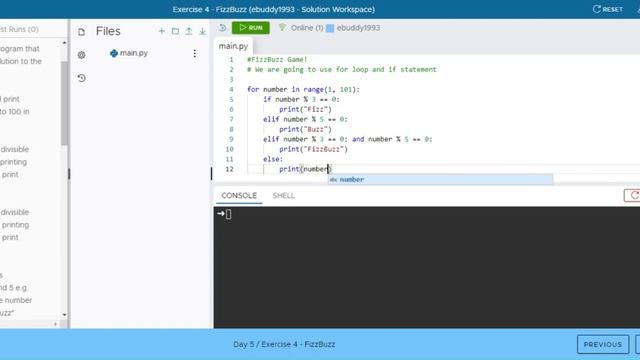The image size is (640, 360).
Task: Click line 1 comment '#FizzBuzz Game!'
Action: 277,60
